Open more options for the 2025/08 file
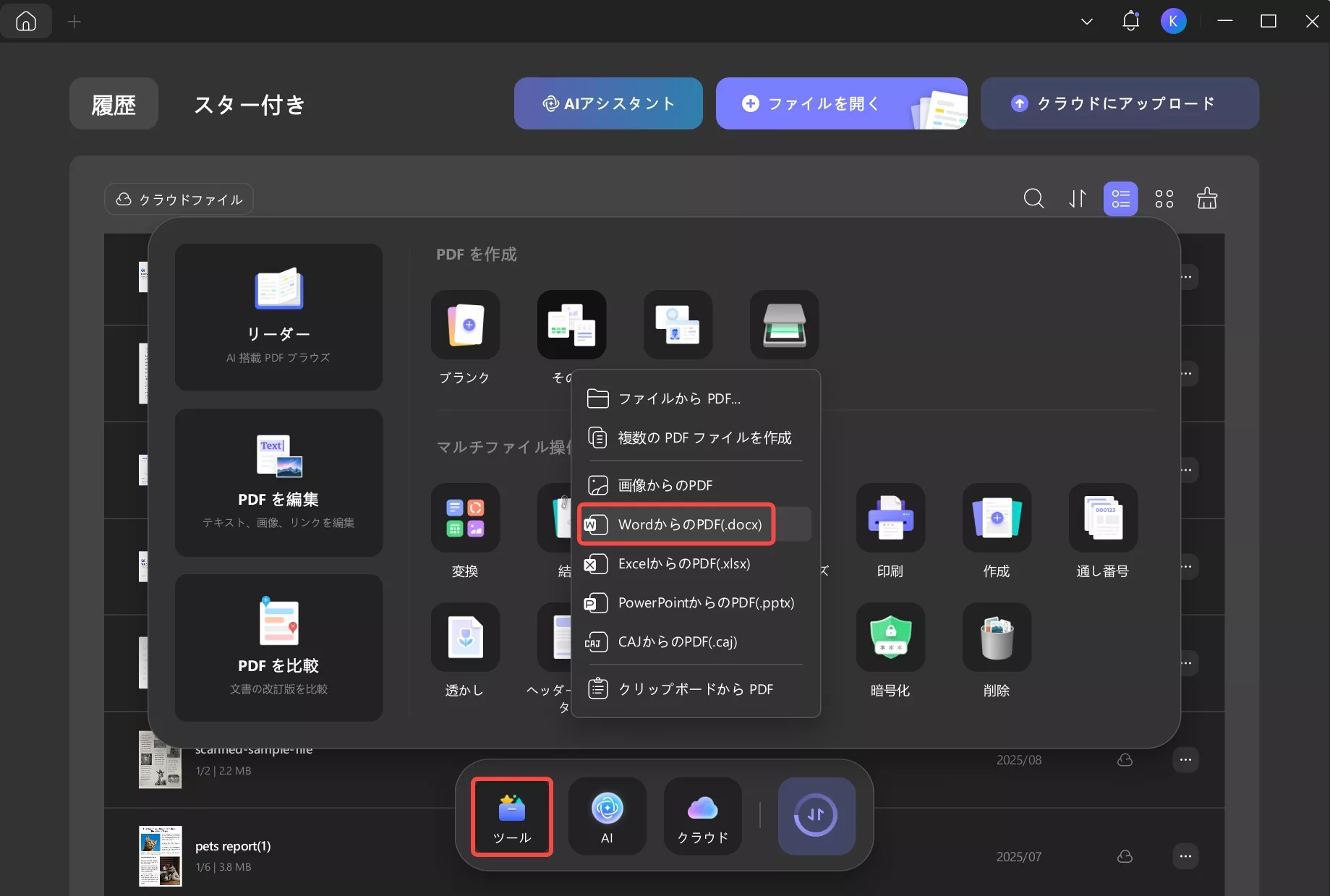The image size is (1330, 896). coord(1185,759)
